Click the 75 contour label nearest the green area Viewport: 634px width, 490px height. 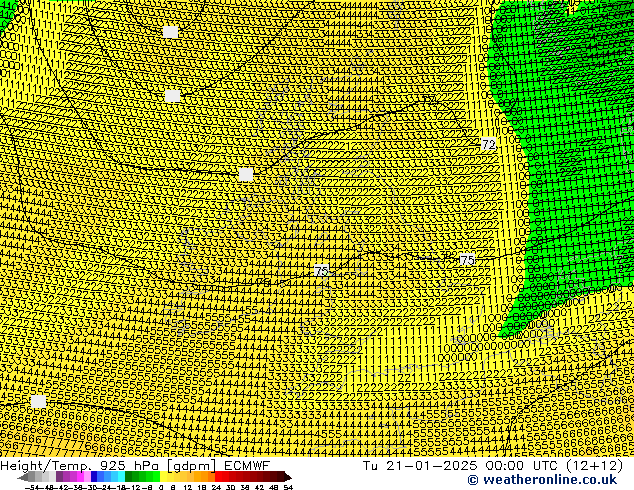point(467,260)
